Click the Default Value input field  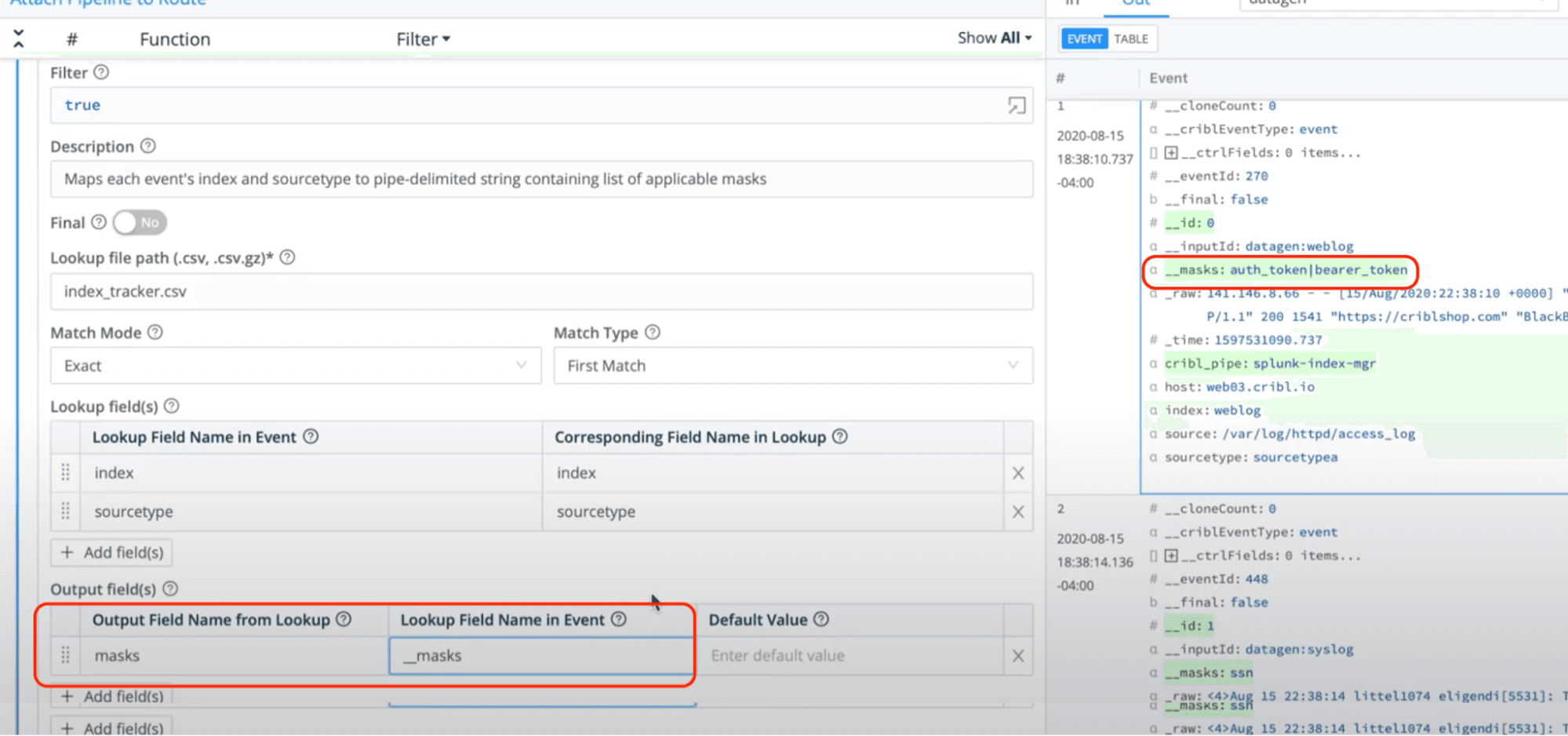[x=851, y=656]
